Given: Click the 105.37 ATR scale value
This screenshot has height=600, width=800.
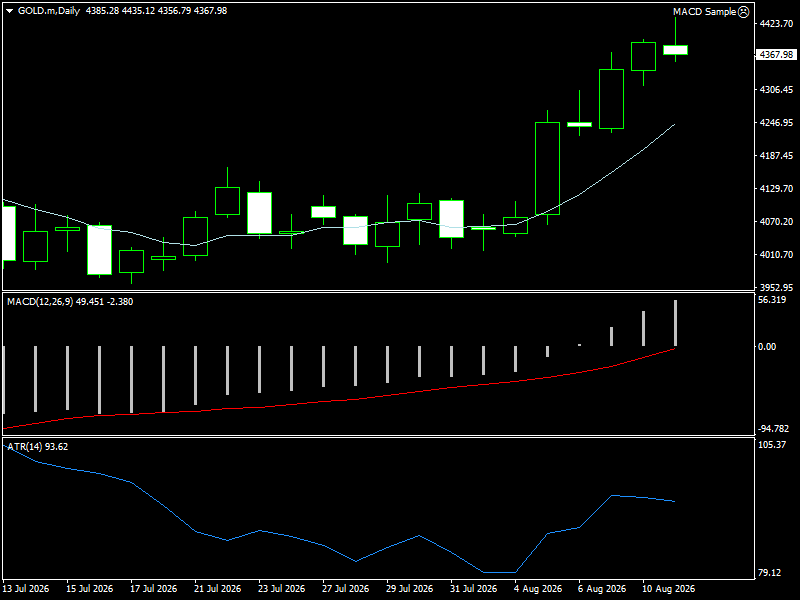Looking at the screenshot, I should 772,445.
